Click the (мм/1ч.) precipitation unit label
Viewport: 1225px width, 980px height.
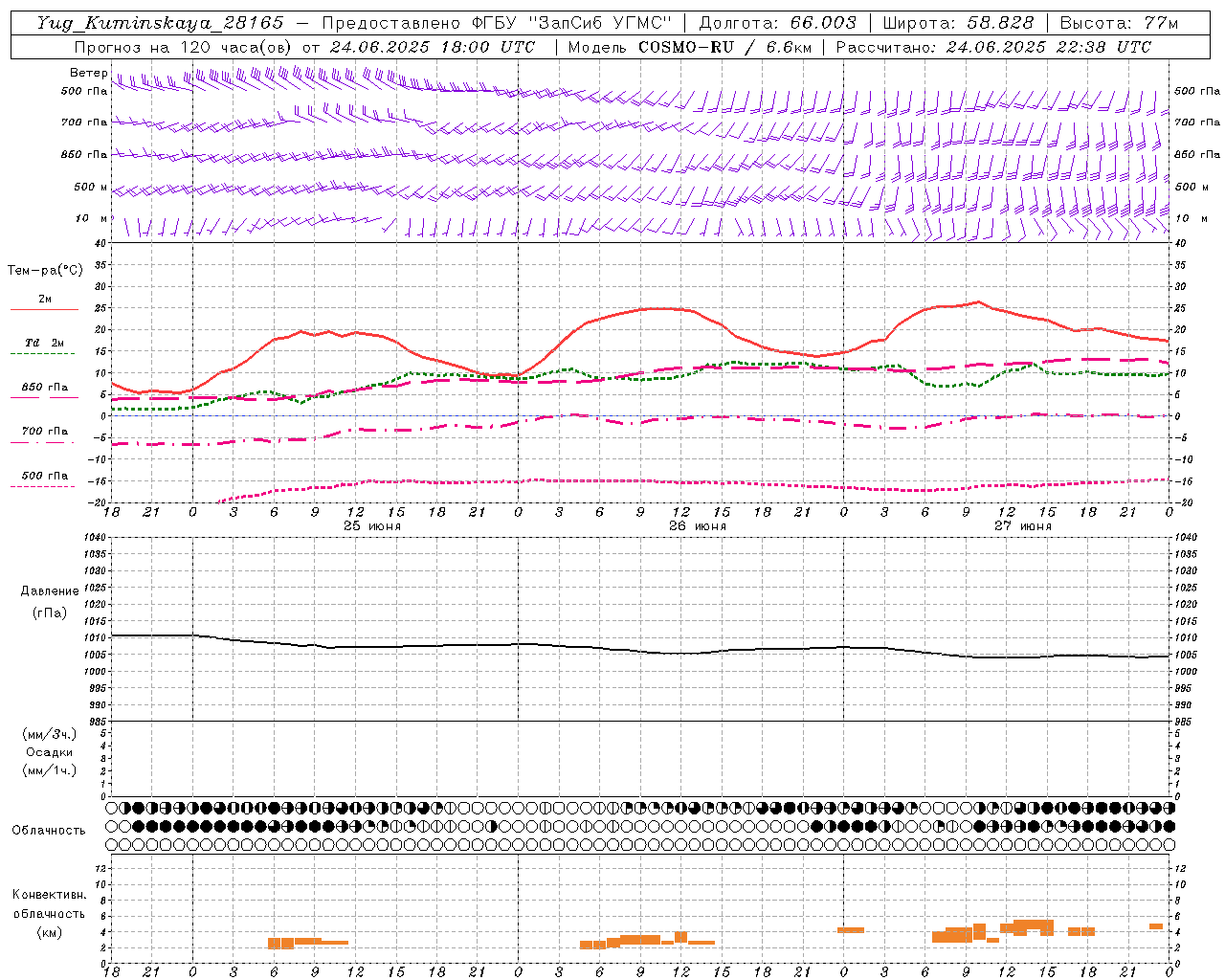click(x=50, y=770)
